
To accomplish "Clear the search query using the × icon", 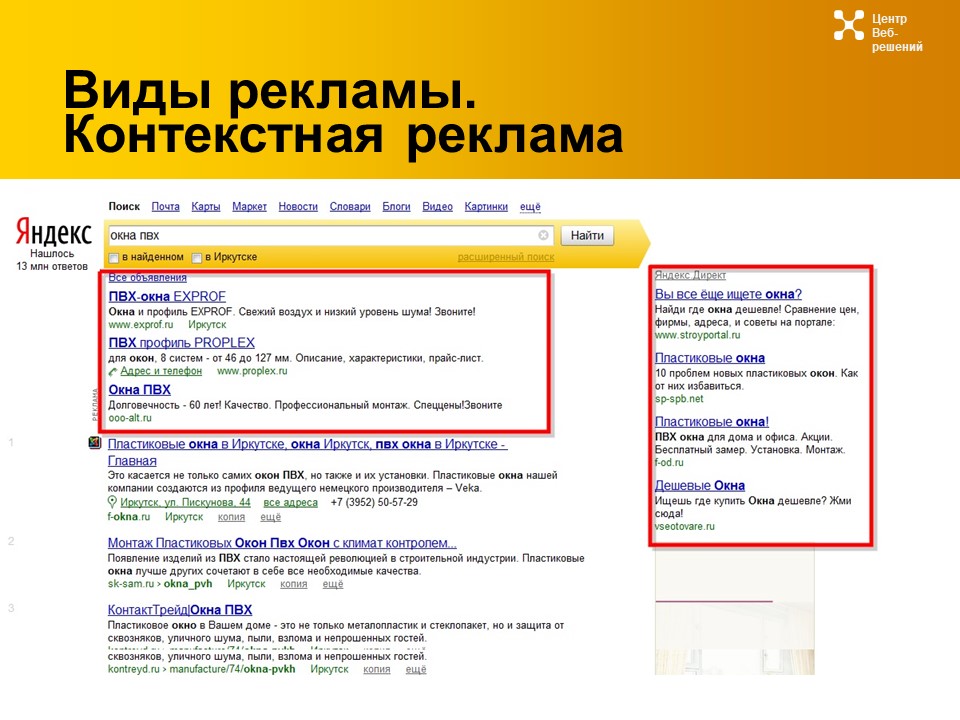I will (543, 236).
